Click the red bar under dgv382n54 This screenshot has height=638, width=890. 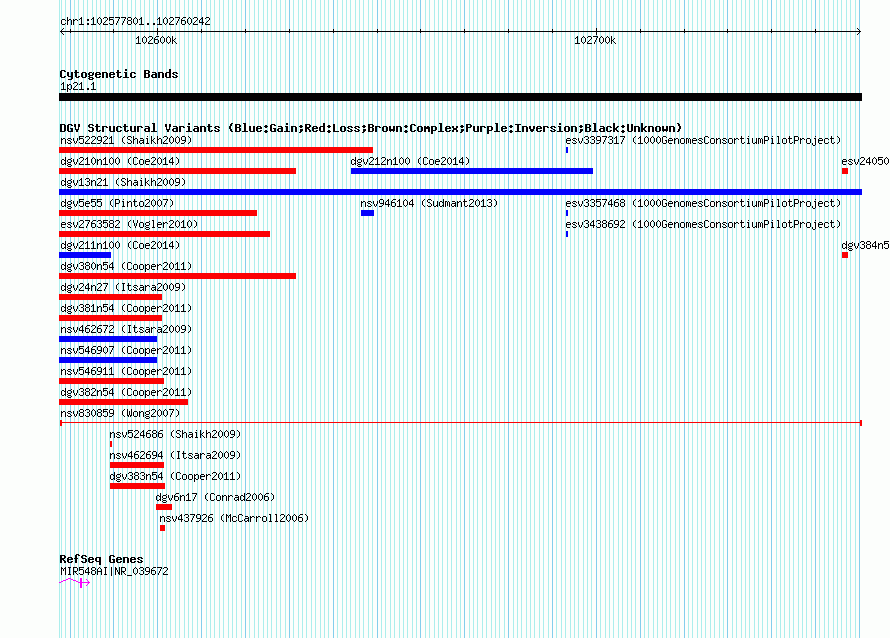[124, 402]
